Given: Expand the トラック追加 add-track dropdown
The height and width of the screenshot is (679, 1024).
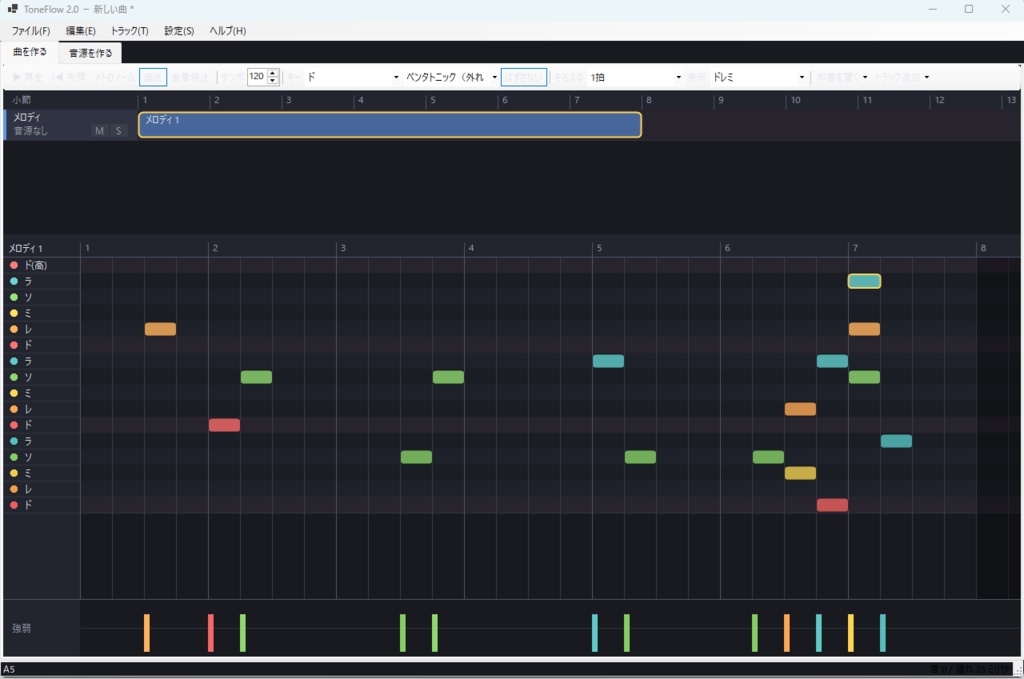Looking at the screenshot, I should (927, 77).
